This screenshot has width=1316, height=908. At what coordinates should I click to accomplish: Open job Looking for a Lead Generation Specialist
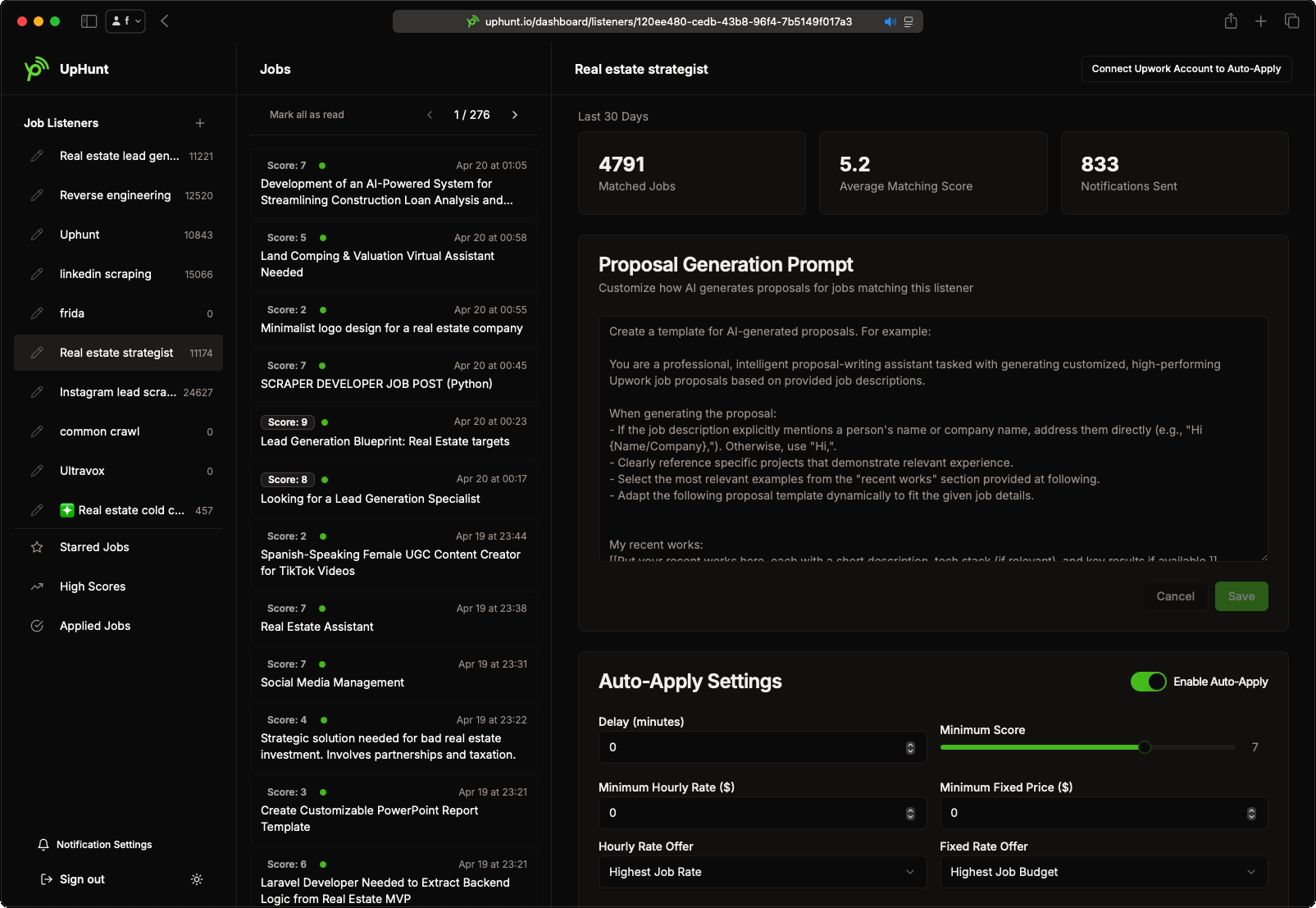(x=394, y=490)
